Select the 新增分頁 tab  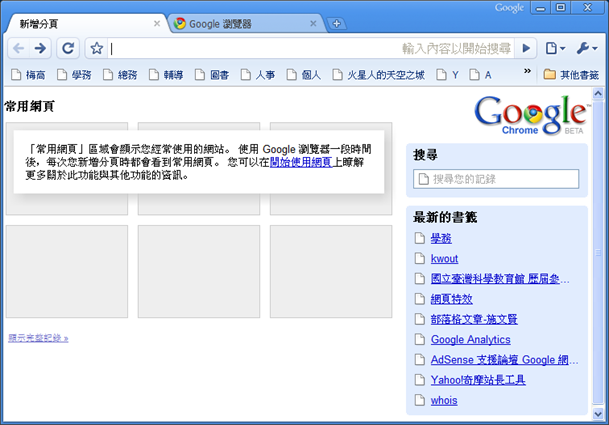pyautogui.click(x=87, y=24)
